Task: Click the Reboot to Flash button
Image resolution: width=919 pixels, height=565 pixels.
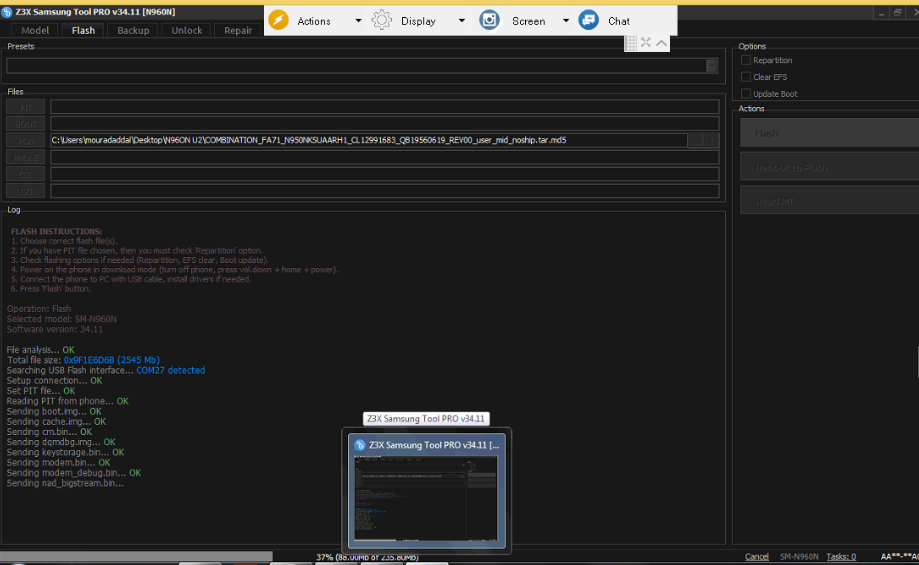Action: pyautogui.click(x=829, y=168)
